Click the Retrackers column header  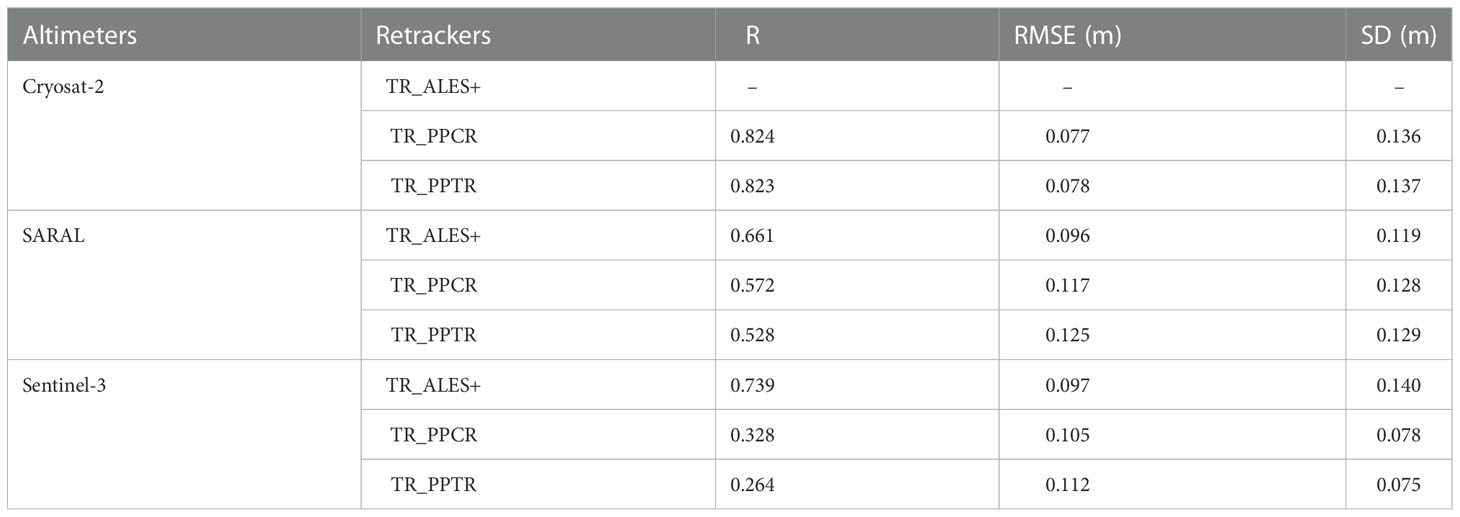click(433, 37)
